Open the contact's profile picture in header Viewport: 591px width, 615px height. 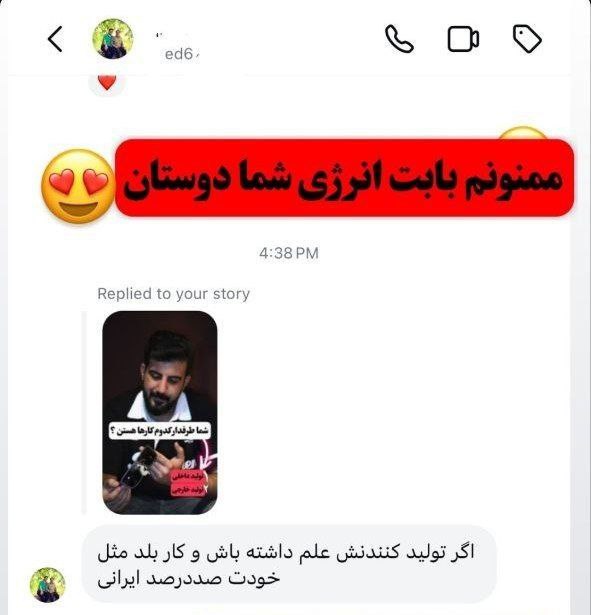[113, 39]
